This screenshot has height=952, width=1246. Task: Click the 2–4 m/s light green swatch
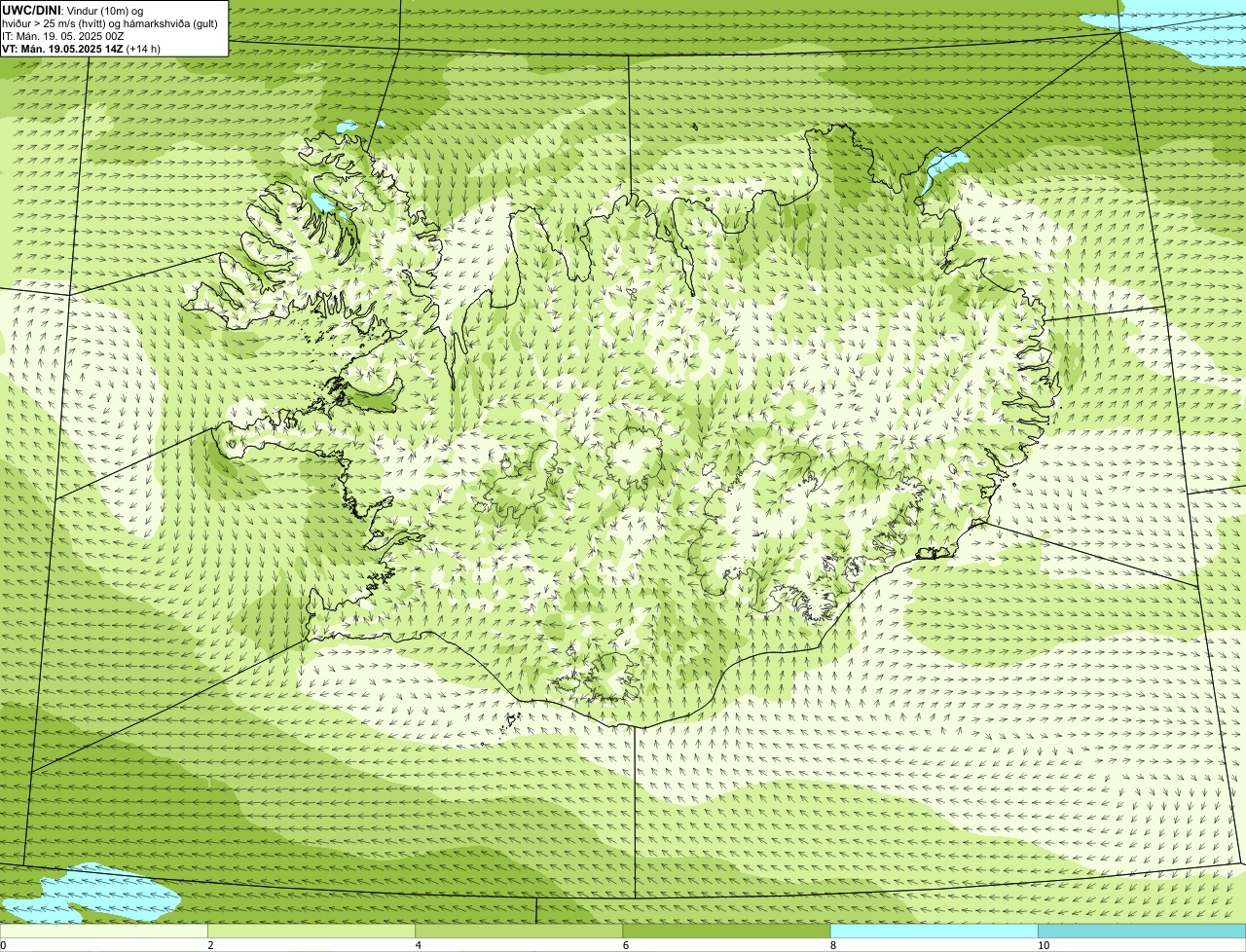coord(311,932)
